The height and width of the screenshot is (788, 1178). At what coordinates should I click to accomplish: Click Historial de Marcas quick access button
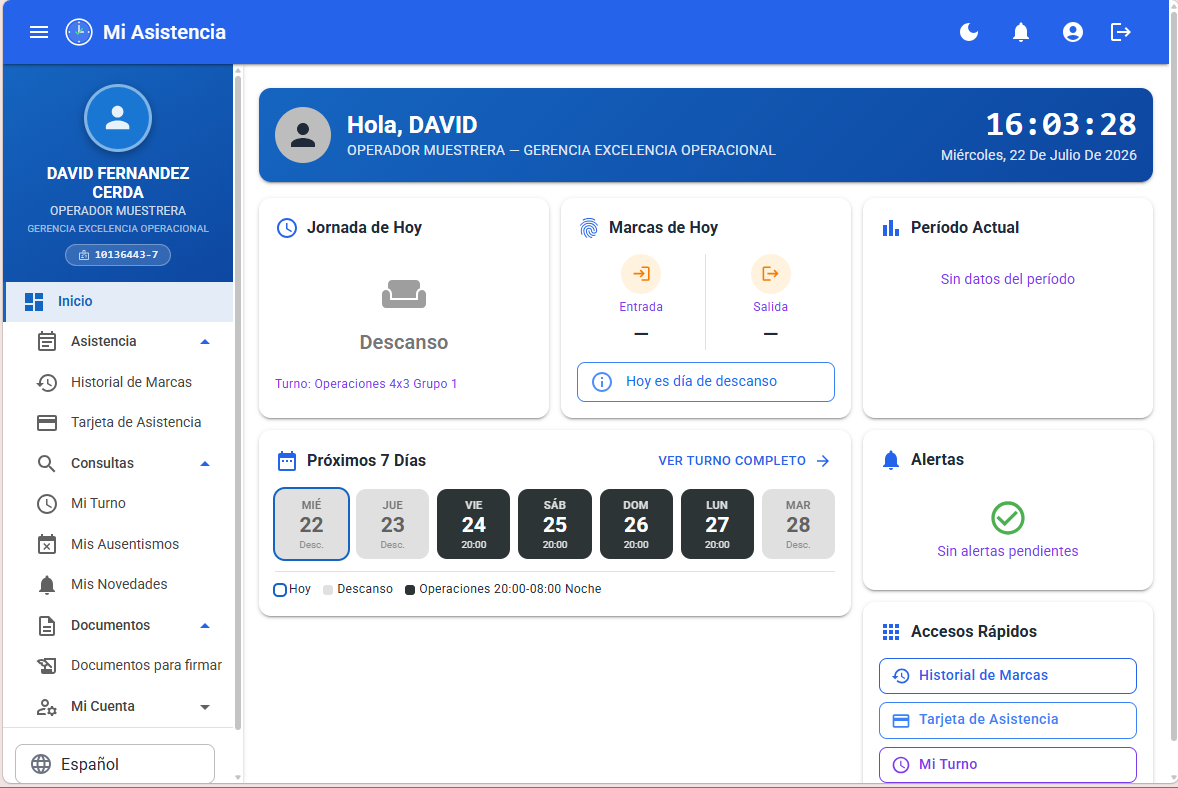pos(1007,675)
